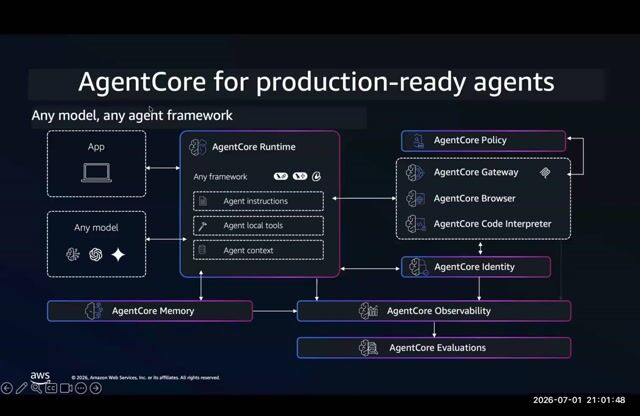Toggle closed captions CC button
This screenshot has height=416, width=640.
point(51,388)
